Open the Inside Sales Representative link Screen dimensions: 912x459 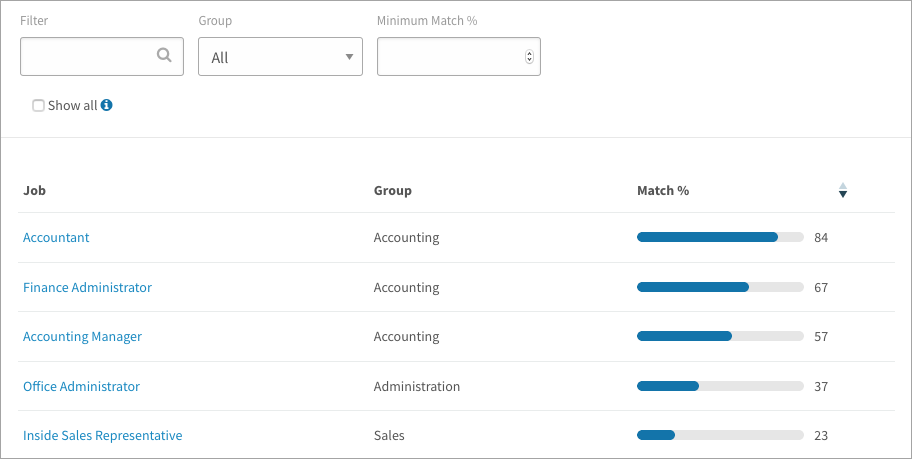pyautogui.click(x=102, y=436)
